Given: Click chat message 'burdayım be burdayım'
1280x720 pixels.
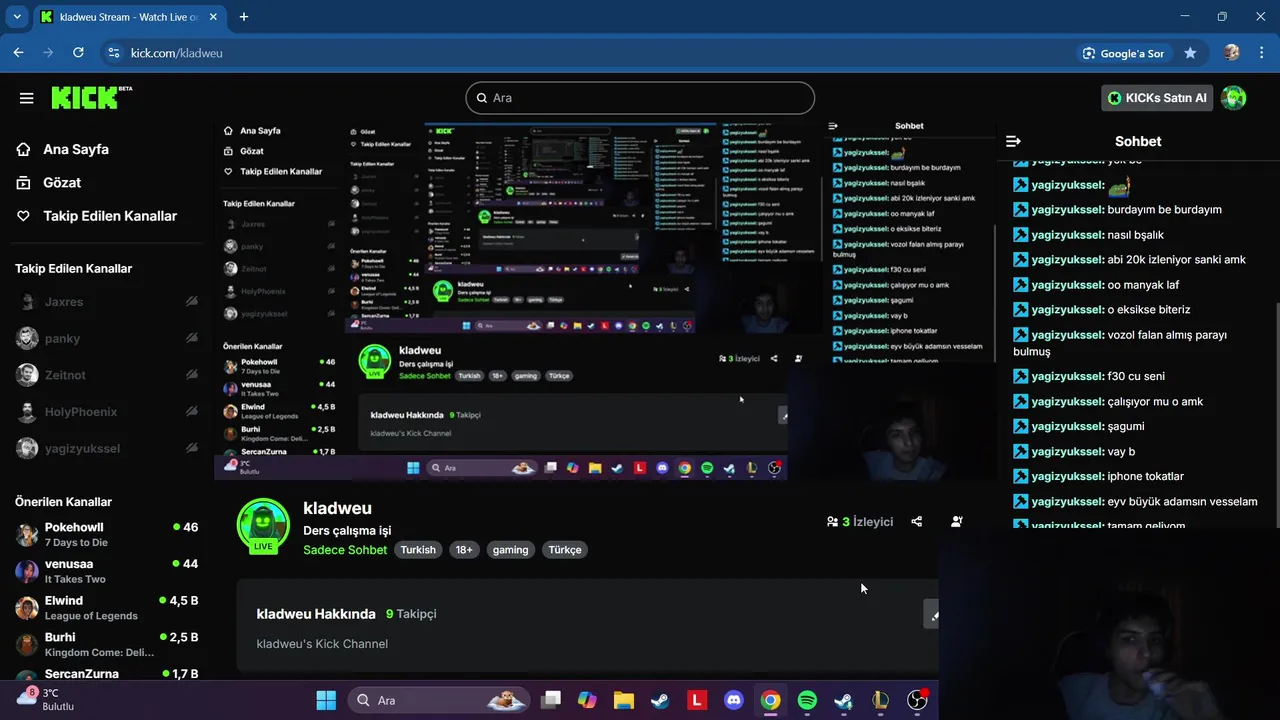Looking at the screenshot, I should click(1165, 210).
